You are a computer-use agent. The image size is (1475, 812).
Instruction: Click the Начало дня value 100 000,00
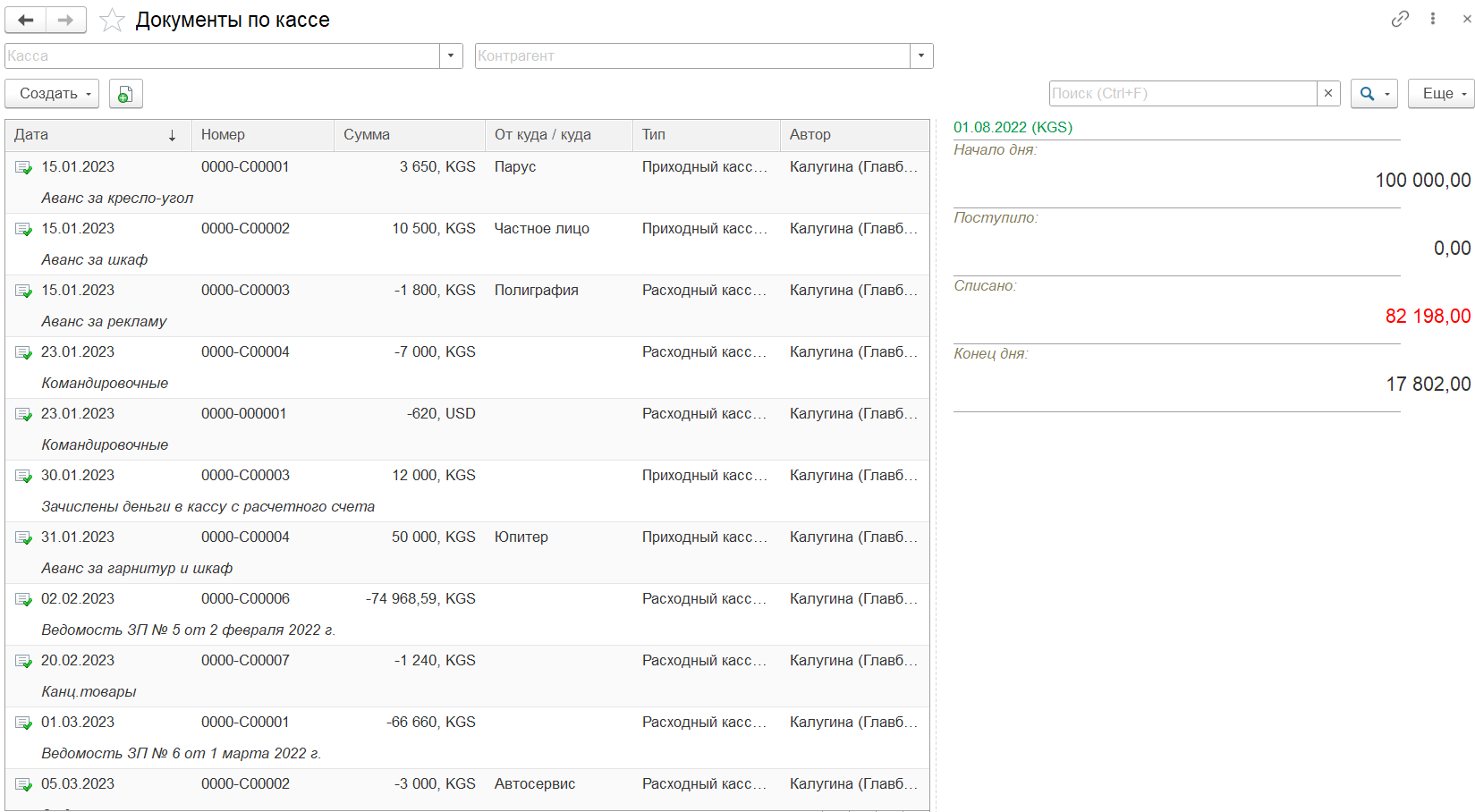[x=1423, y=181]
